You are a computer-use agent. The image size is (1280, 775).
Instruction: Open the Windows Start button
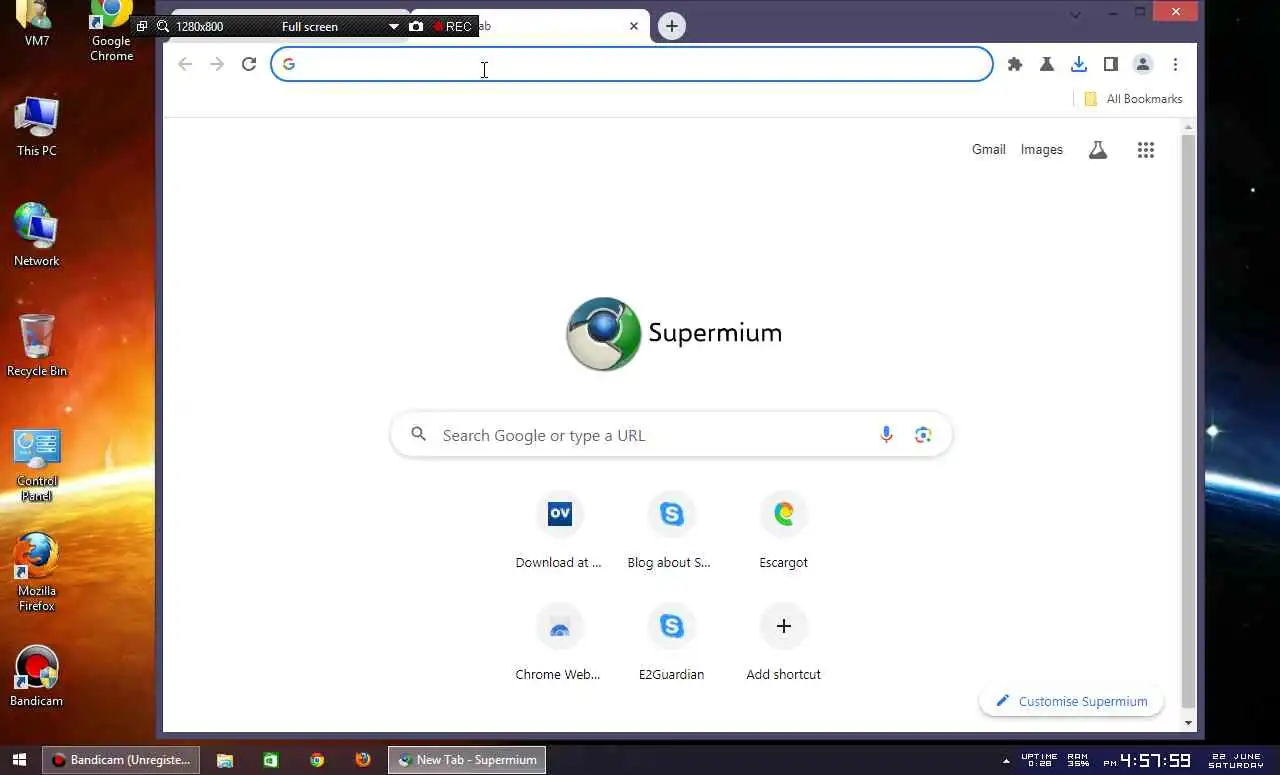point(19,760)
